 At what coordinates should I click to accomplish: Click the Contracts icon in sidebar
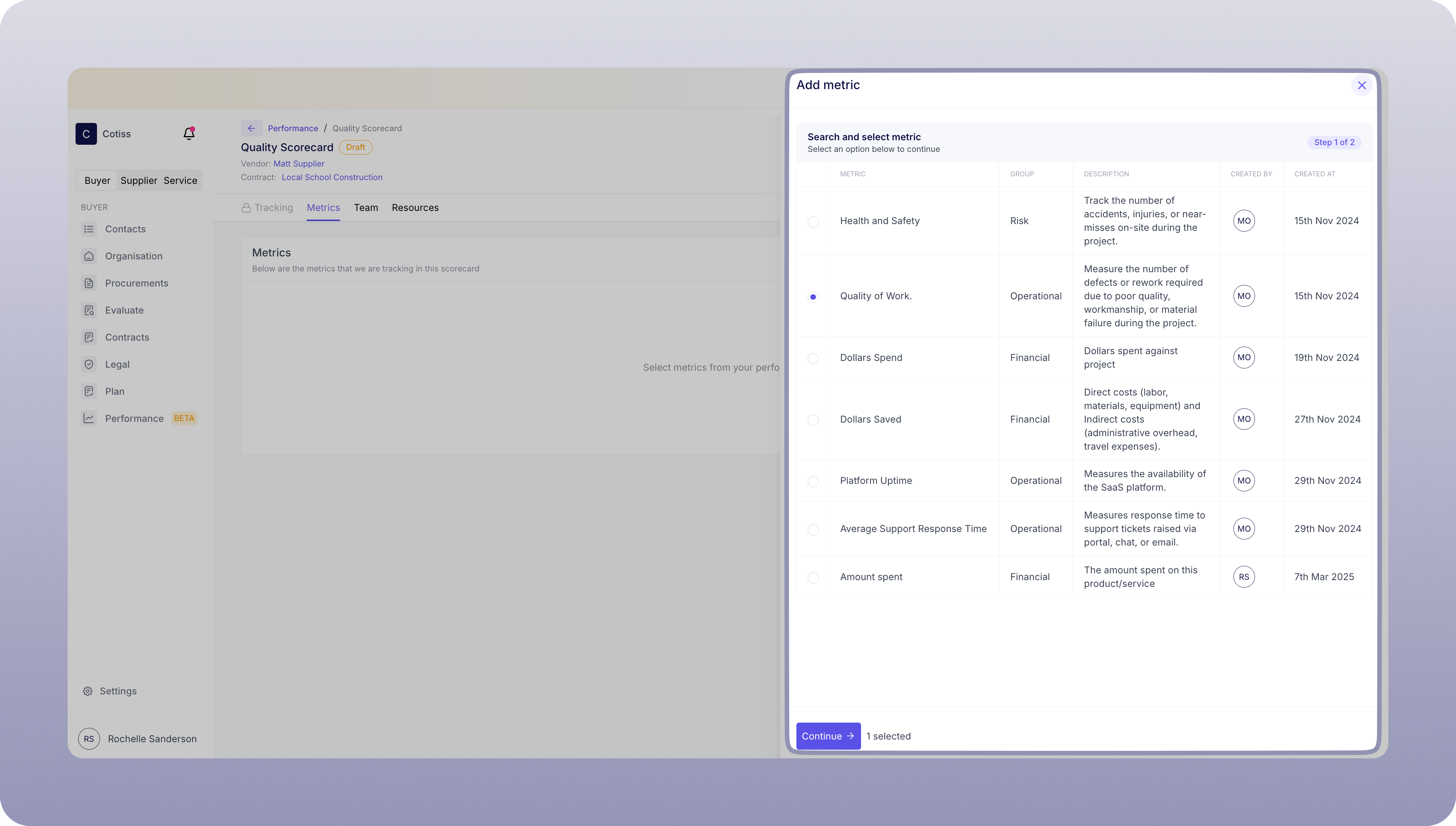click(x=89, y=338)
